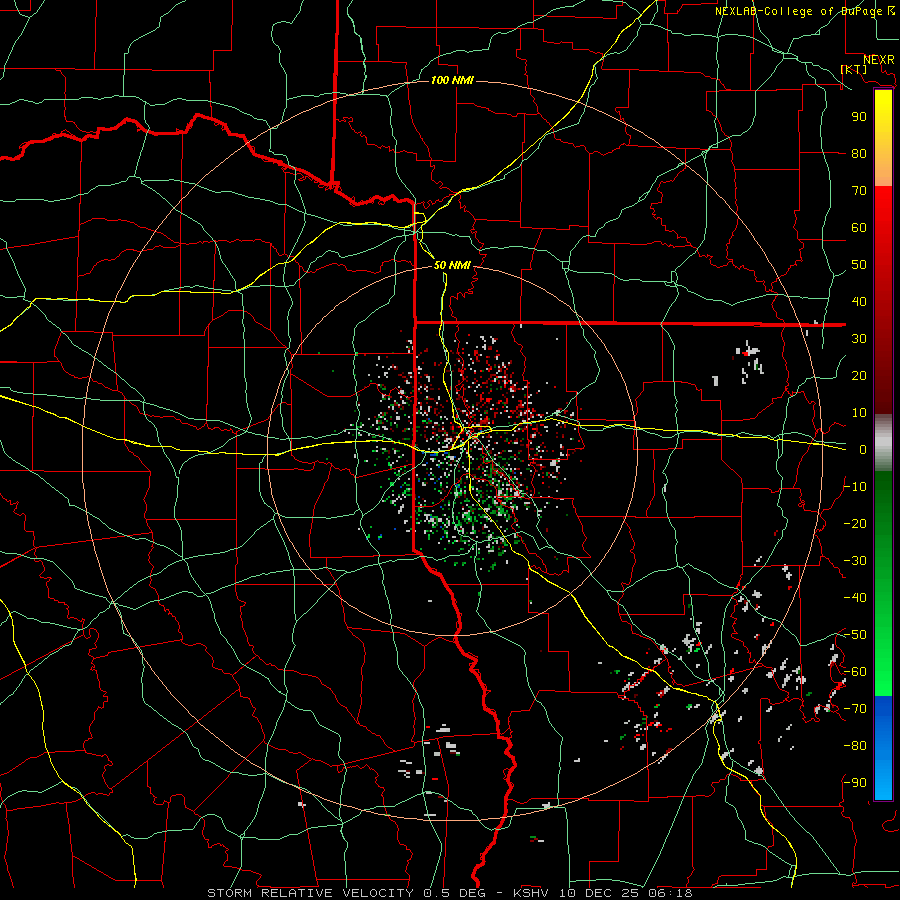
Task: Click the "90" value on the velocity scale
Action: click(x=859, y=117)
